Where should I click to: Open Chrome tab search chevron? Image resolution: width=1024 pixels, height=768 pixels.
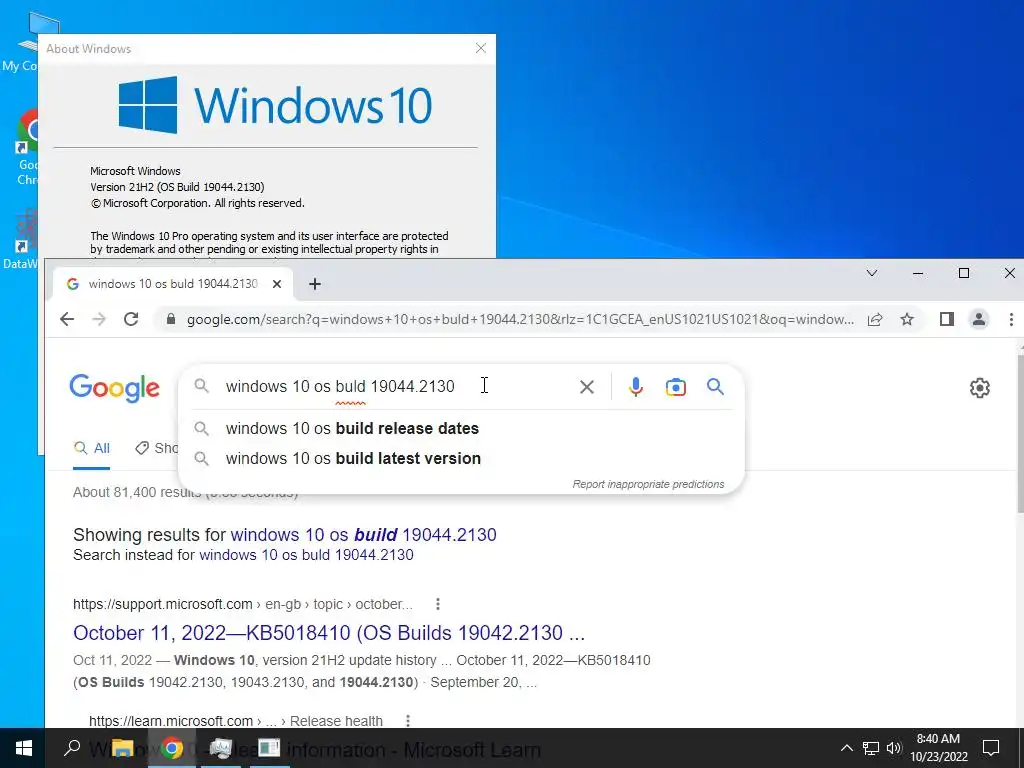(x=872, y=273)
